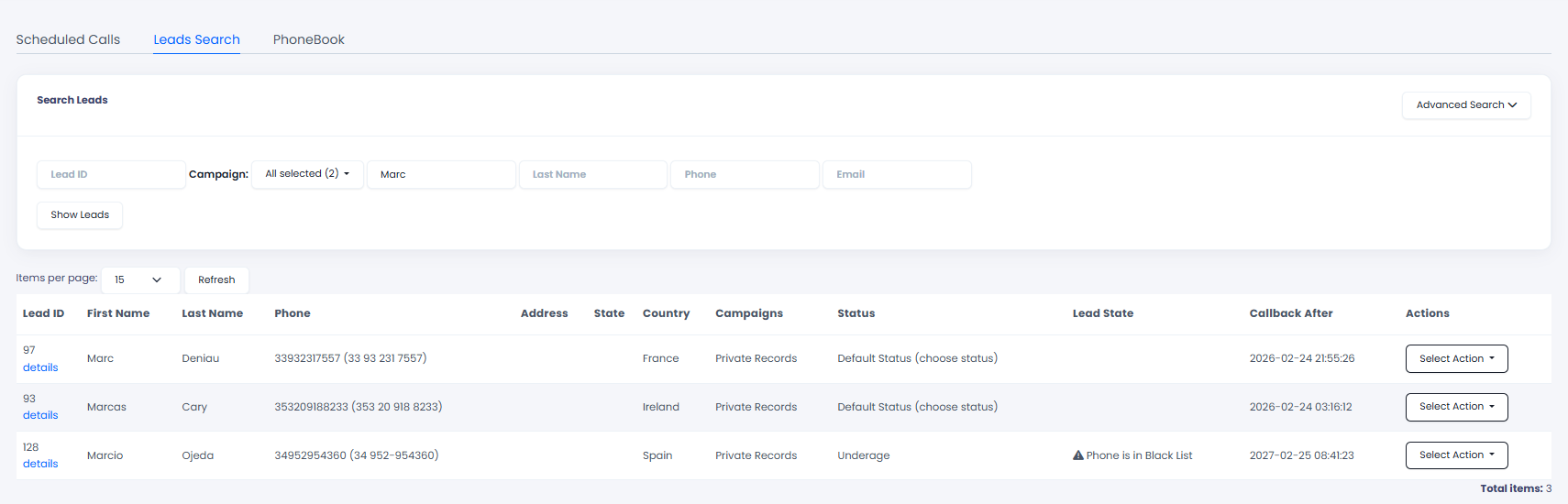Click the Phone column header

tap(293, 313)
